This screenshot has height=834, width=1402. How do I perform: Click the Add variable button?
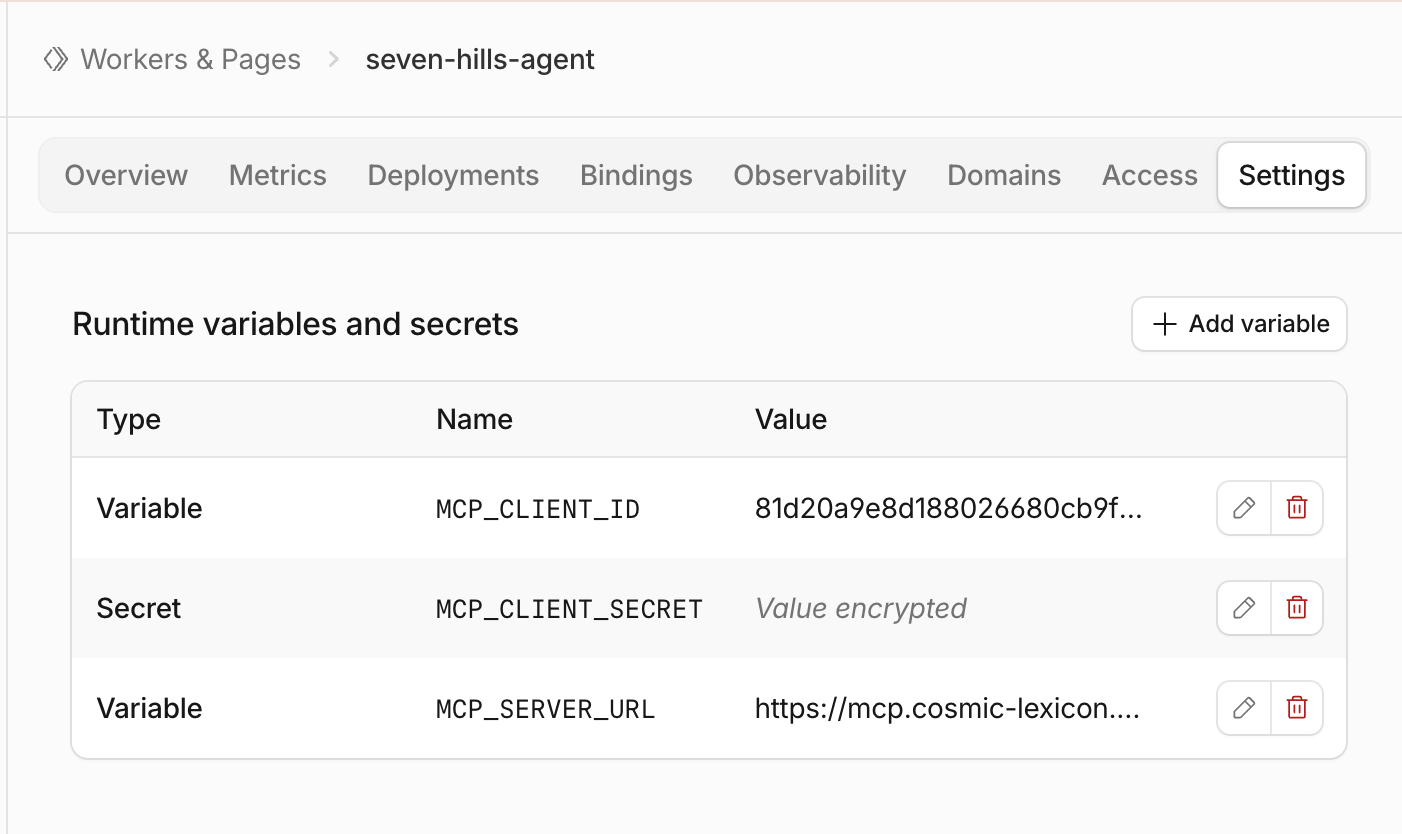pyautogui.click(x=1239, y=324)
